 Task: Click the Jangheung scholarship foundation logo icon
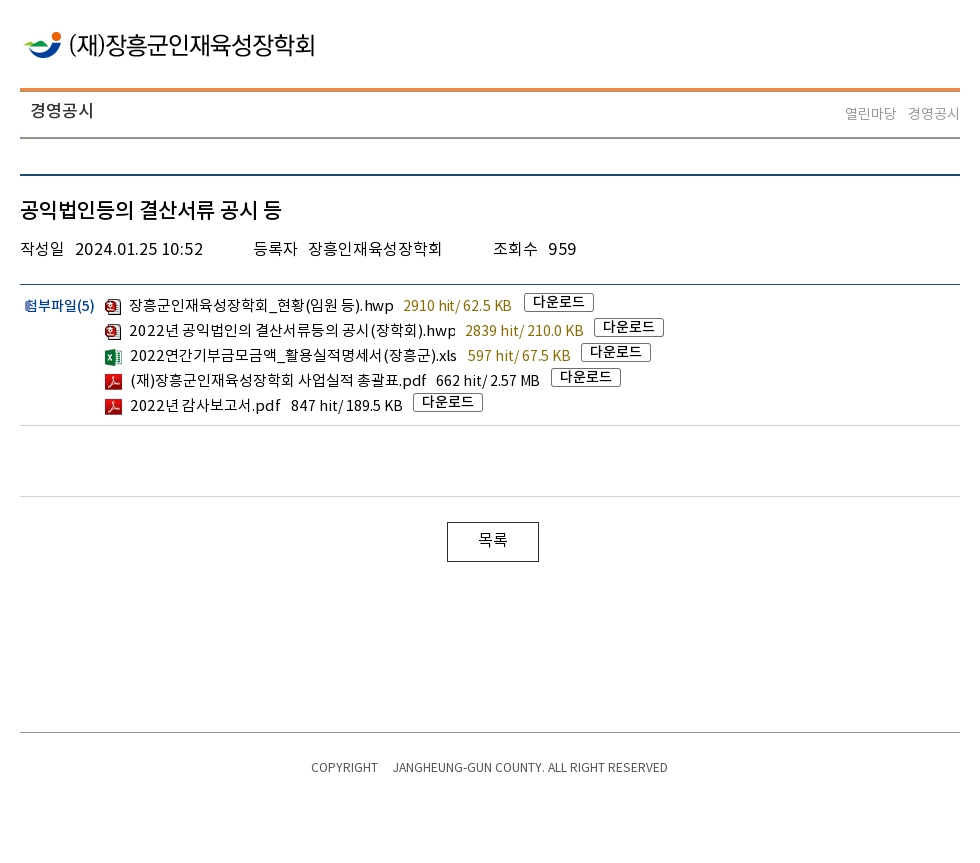42,45
